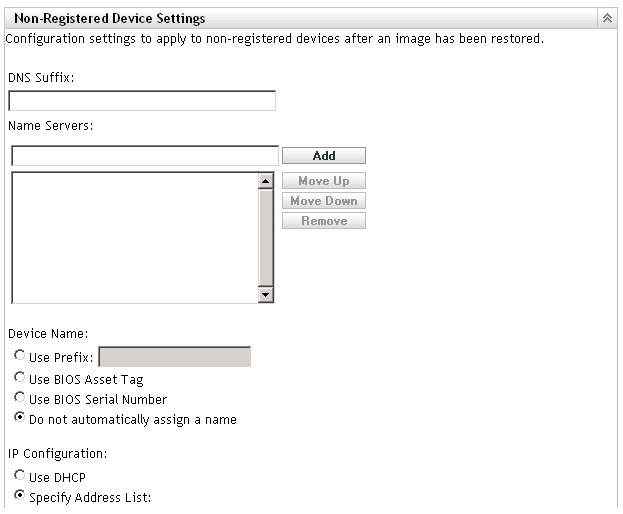
Task: Click the name servers list scrollbar track
Action: pyautogui.click(x=265, y=238)
